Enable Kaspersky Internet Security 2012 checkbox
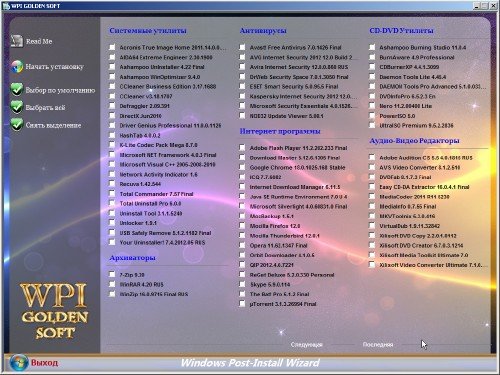The height and width of the screenshot is (375, 500). [242, 96]
